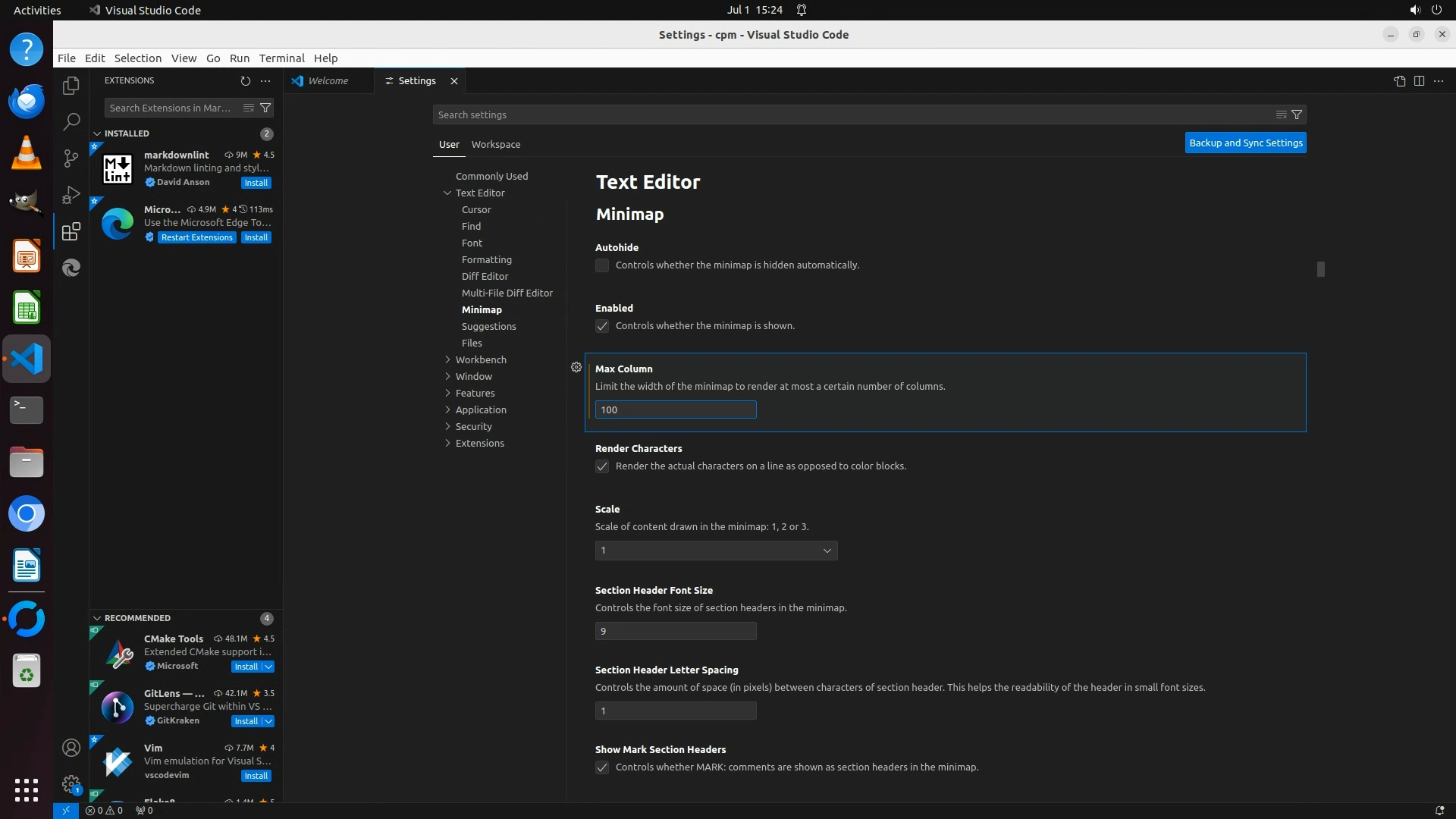Click the Refresh extensions icon
The height and width of the screenshot is (819, 1456).
point(245,80)
